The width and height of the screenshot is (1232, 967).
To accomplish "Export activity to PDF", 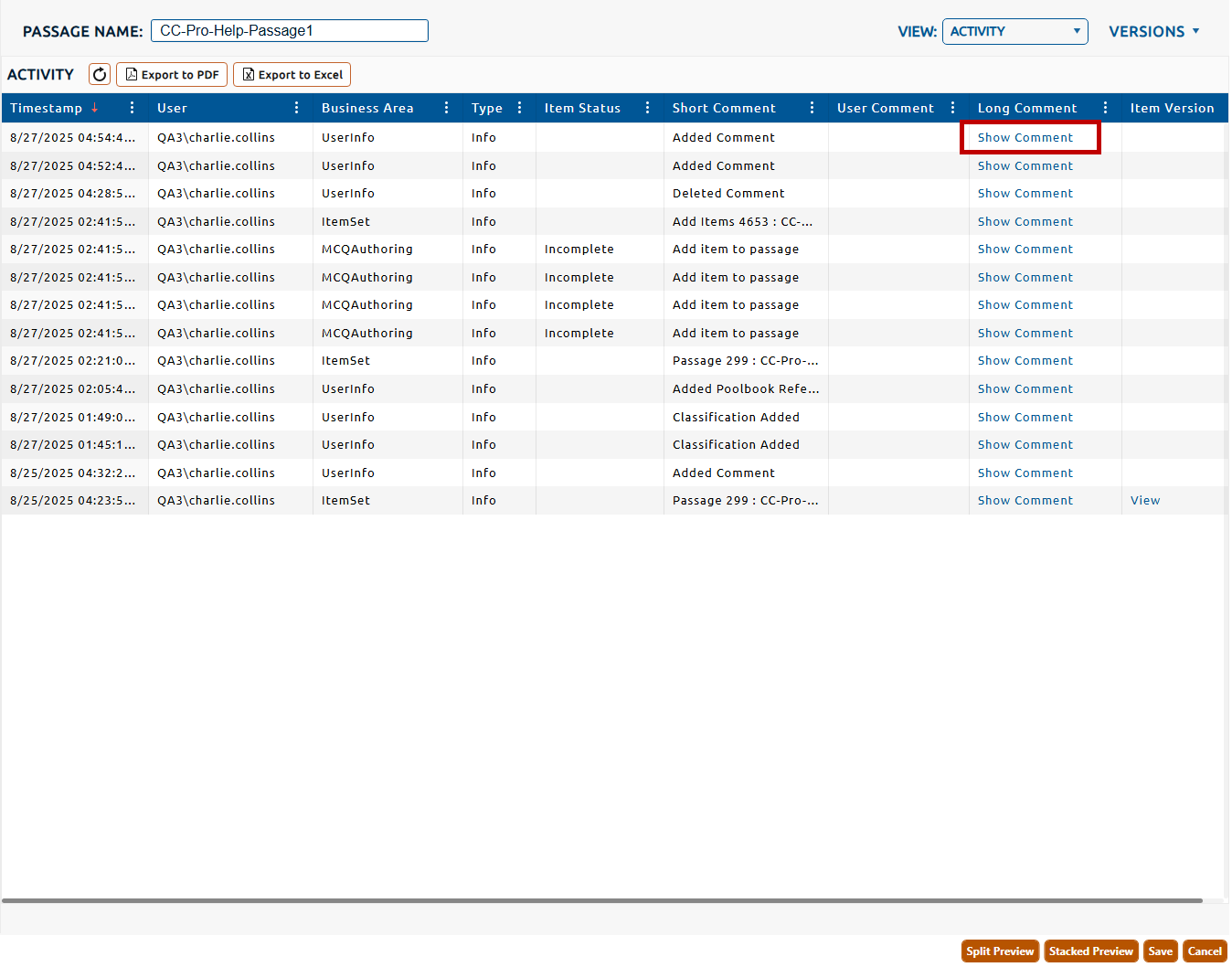I will (x=172, y=75).
